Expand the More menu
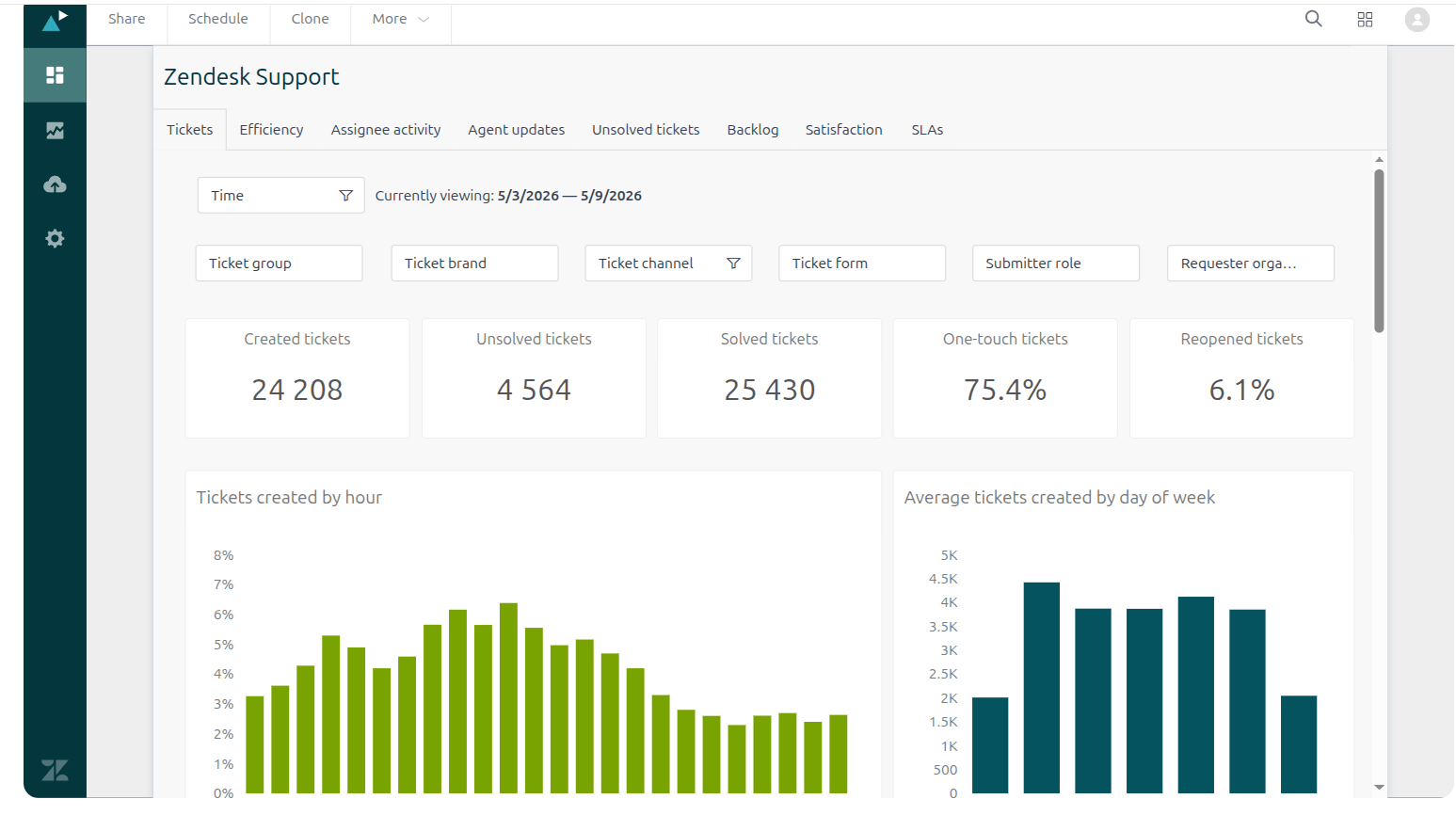The image size is (1456, 831). [400, 19]
